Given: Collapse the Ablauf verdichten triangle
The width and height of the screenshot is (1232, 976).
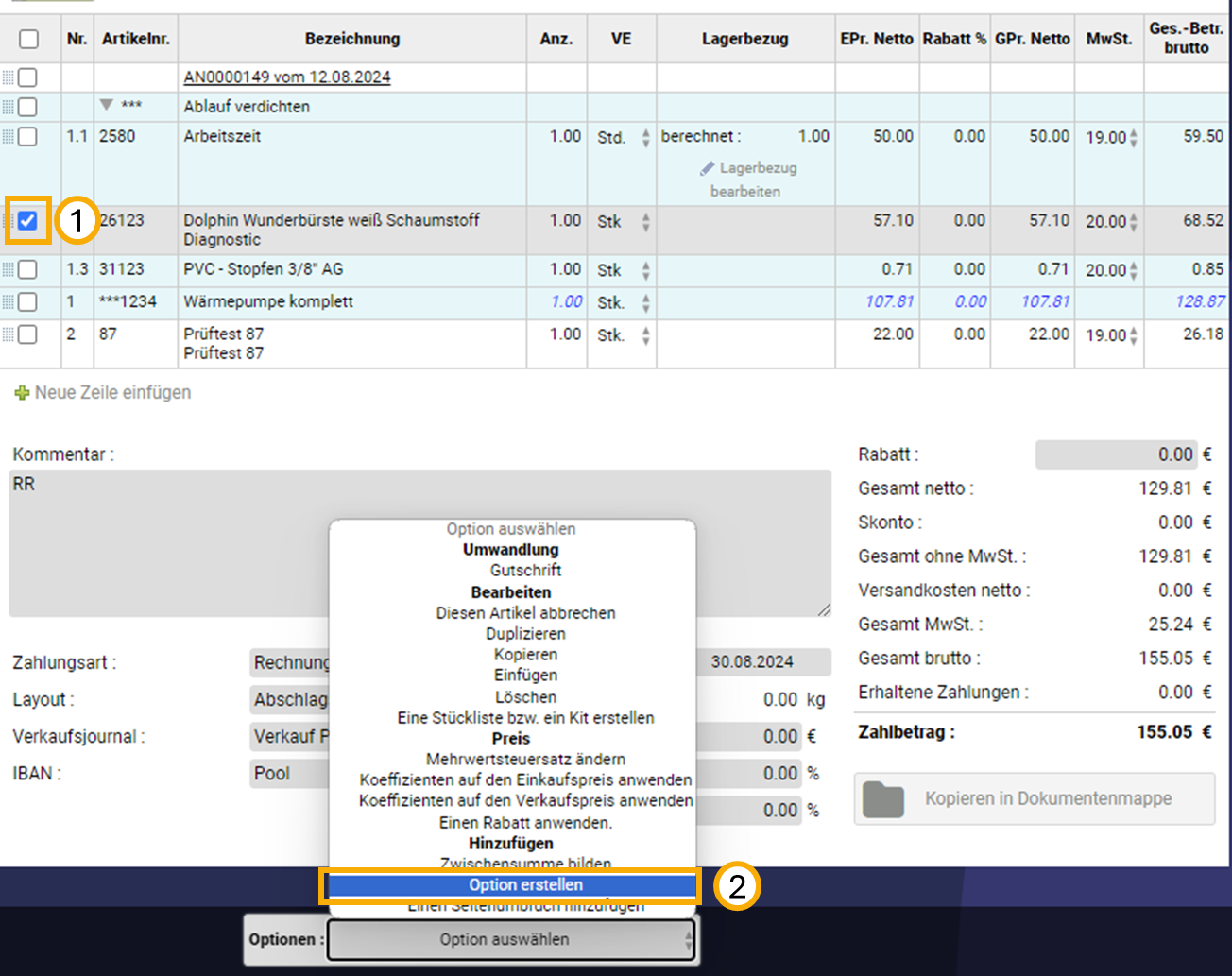Looking at the screenshot, I should (107, 106).
